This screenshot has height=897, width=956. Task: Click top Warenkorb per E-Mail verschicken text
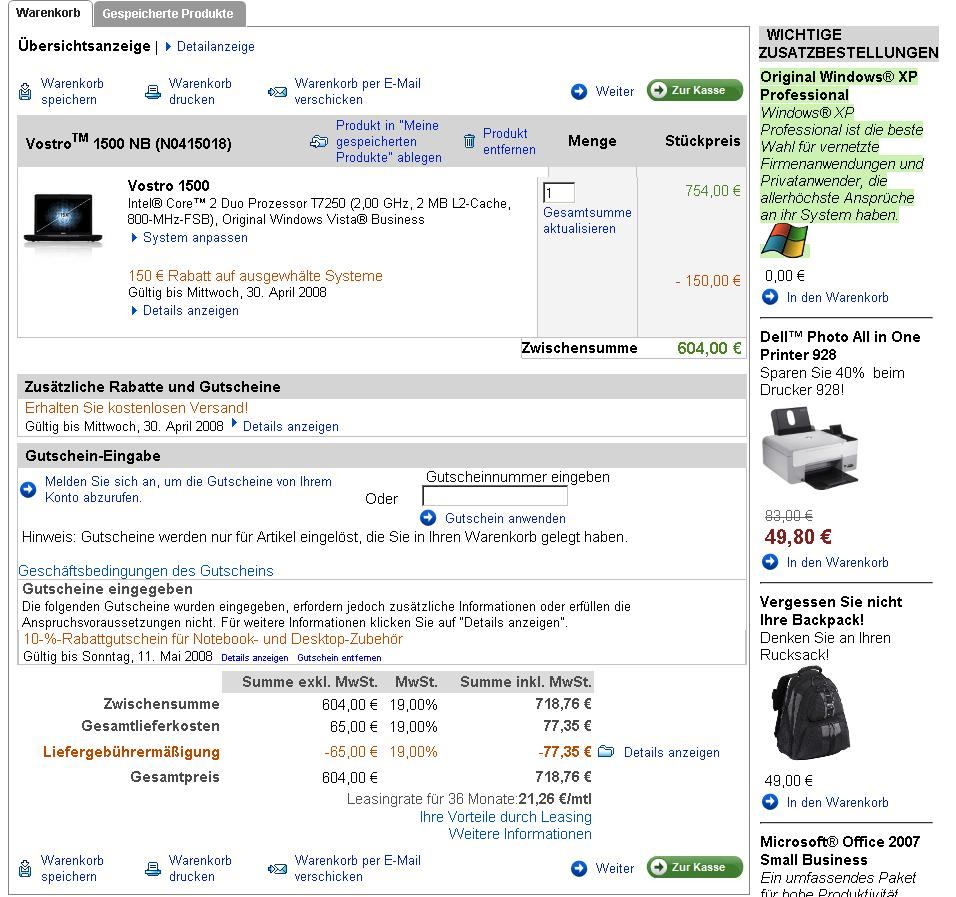[357, 91]
